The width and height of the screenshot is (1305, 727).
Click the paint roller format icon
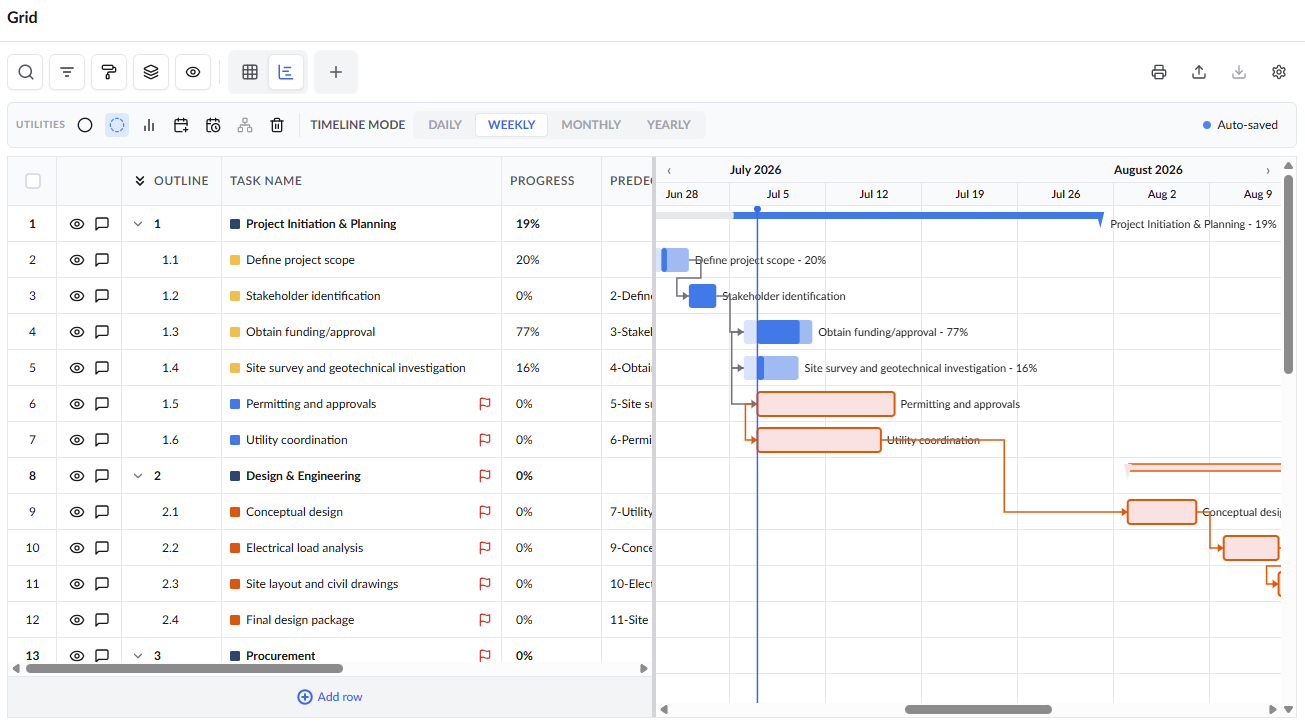(x=109, y=72)
